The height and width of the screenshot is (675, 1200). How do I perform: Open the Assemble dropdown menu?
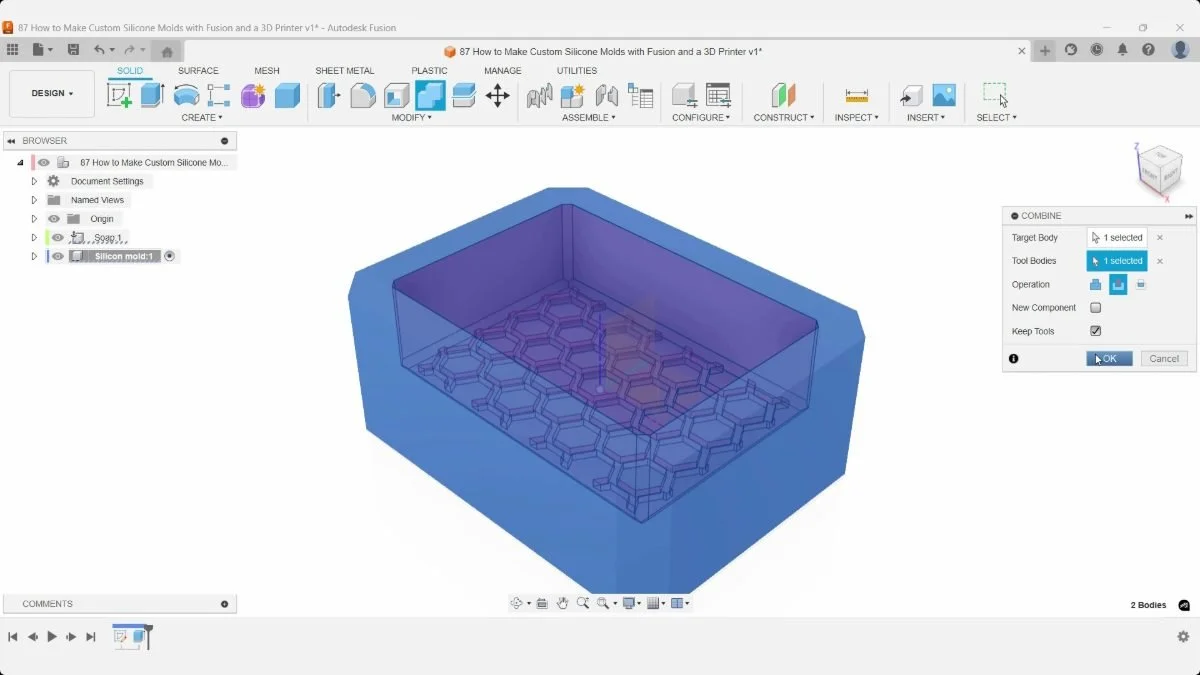pos(589,118)
